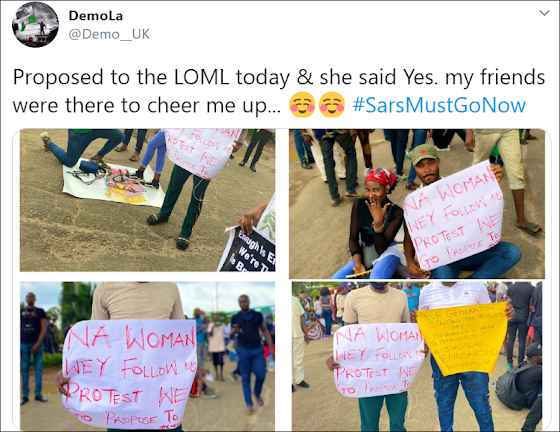The height and width of the screenshot is (432, 560).
Task: Open top-right photo of seated couple
Action: click(417, 204)
